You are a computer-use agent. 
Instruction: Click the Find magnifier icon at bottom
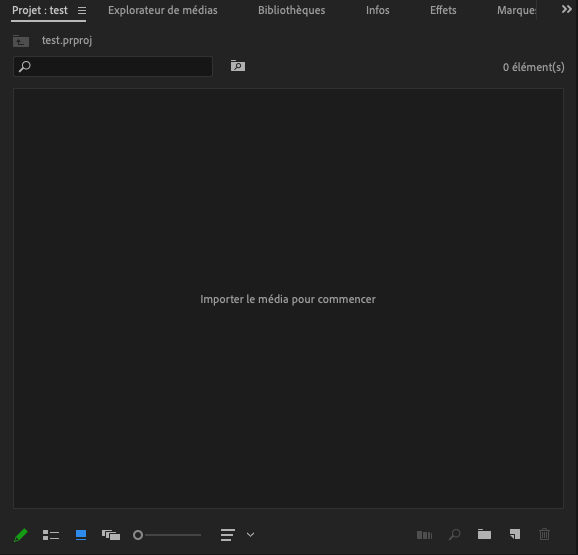pyautogui.click(x=455, y=534)
